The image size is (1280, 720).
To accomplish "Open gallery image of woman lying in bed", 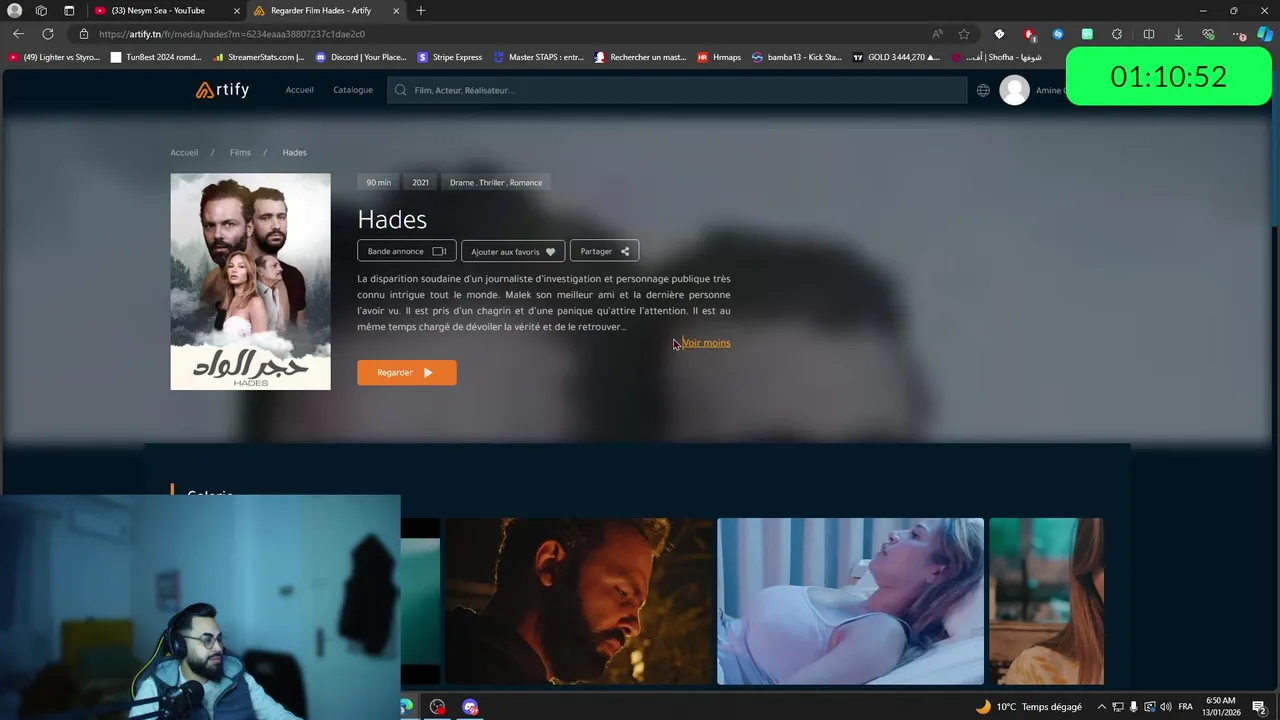I will point(850,601).
